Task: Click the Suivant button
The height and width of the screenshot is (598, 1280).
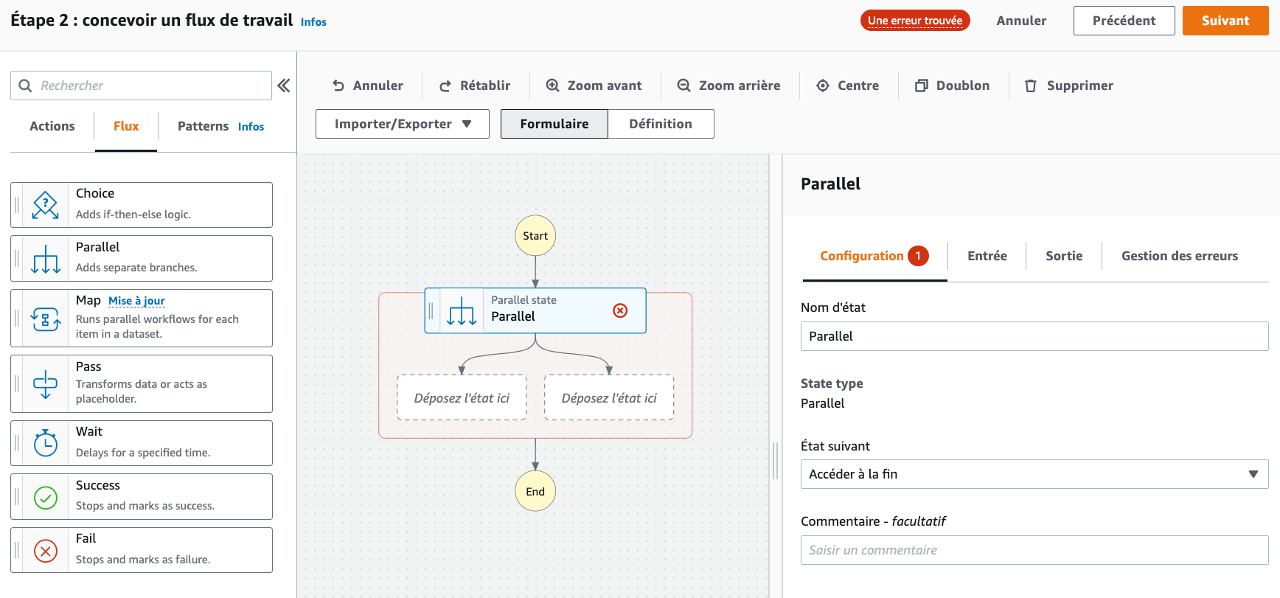Action: pyautogui.click(x=1226, y=21)
